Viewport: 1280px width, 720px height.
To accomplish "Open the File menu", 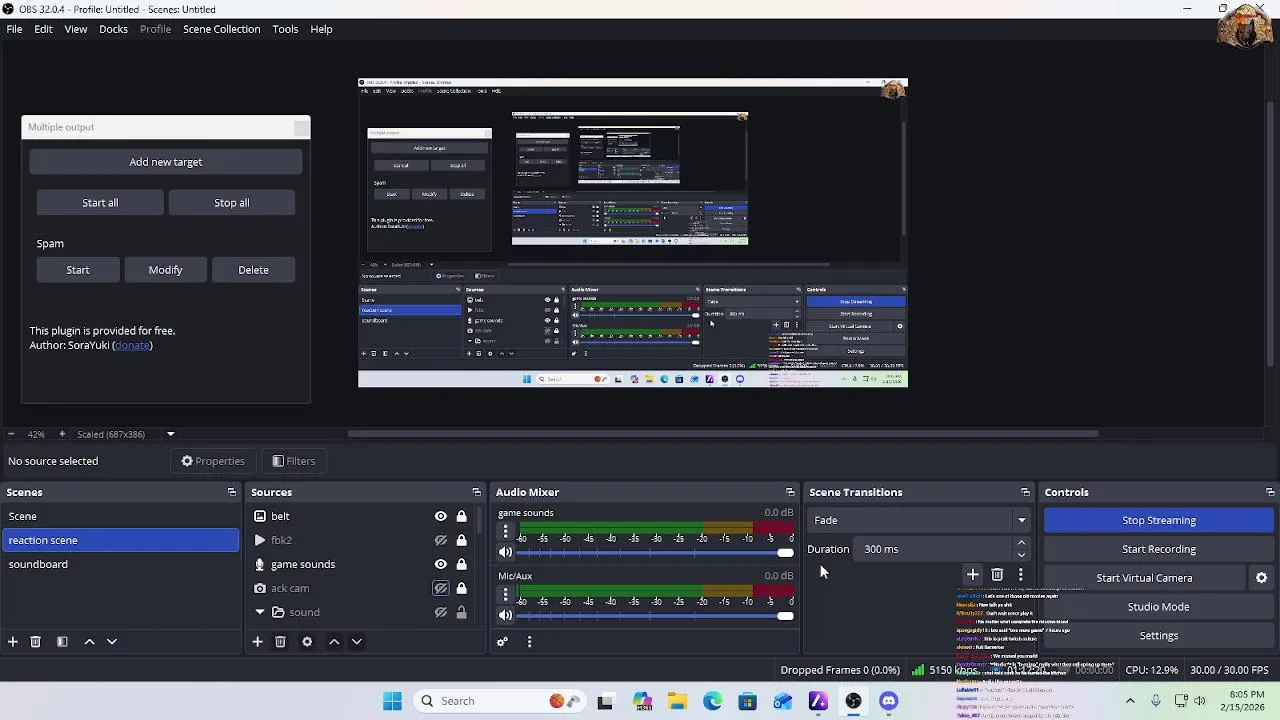I will point(15,29).
